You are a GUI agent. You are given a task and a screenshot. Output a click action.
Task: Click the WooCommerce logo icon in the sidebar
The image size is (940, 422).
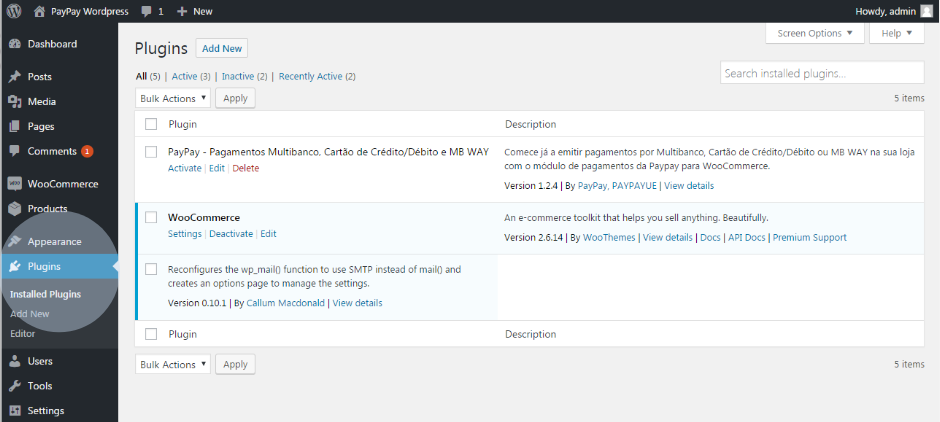coord(15,184)
